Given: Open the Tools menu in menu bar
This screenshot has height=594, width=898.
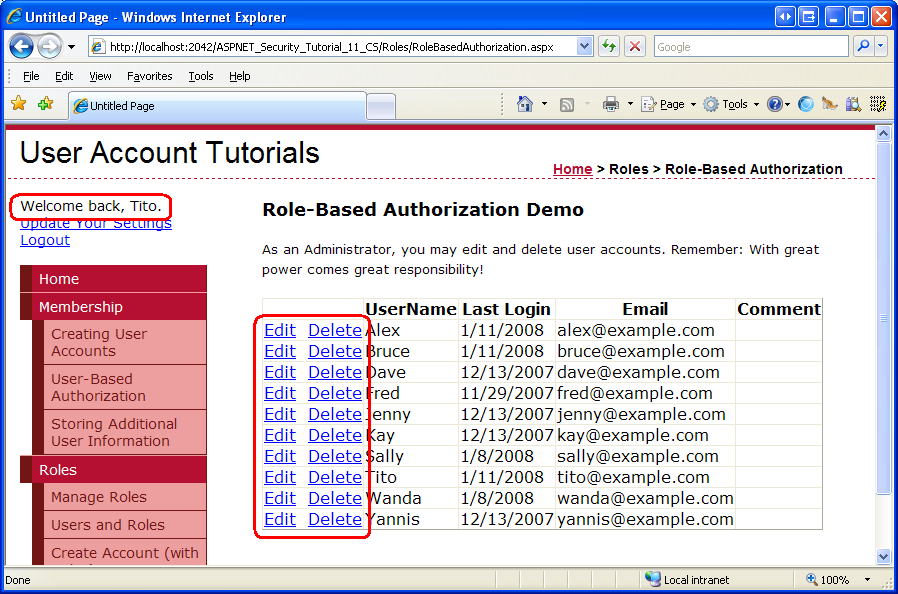Looking at the screenshot, I should 200,76.
